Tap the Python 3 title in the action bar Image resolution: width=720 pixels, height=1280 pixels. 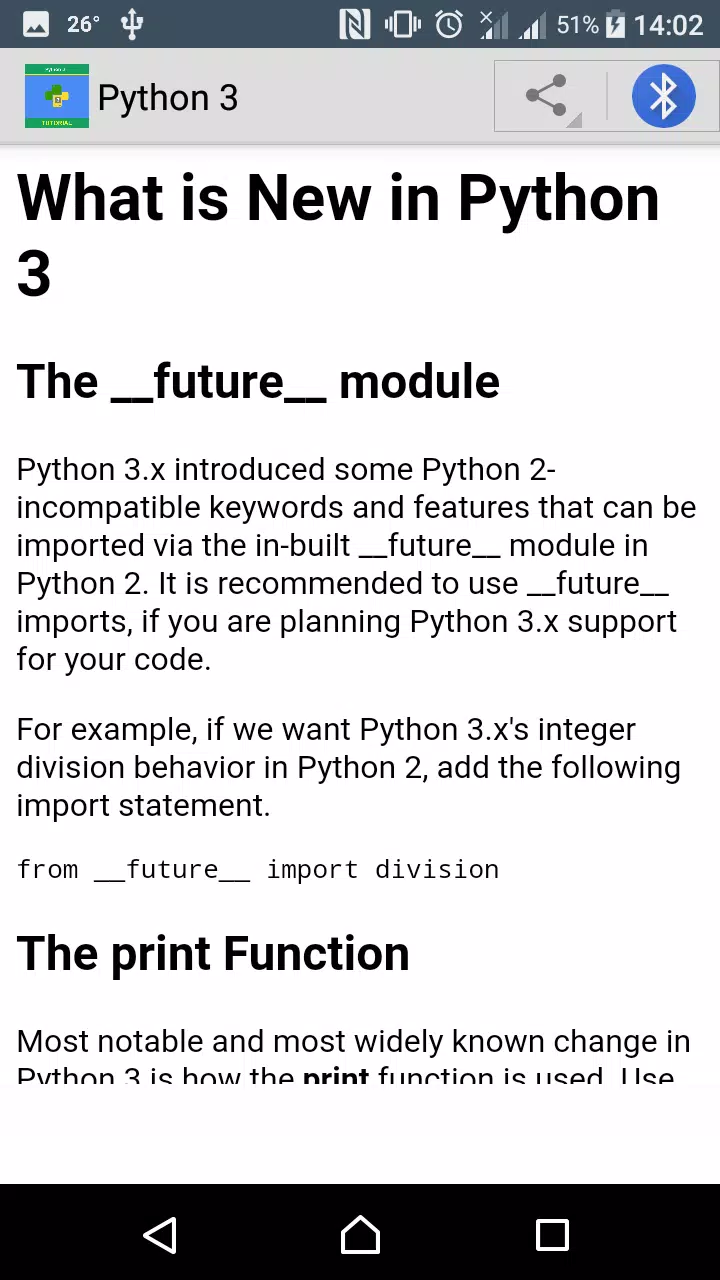(168, 97)
